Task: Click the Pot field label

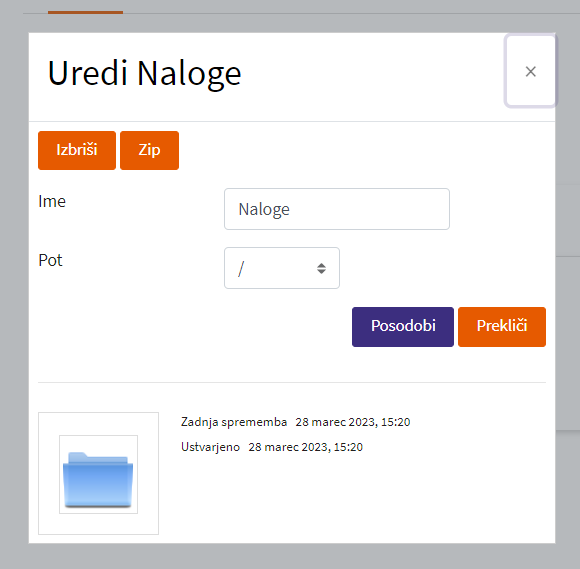Action: (50, 260)
